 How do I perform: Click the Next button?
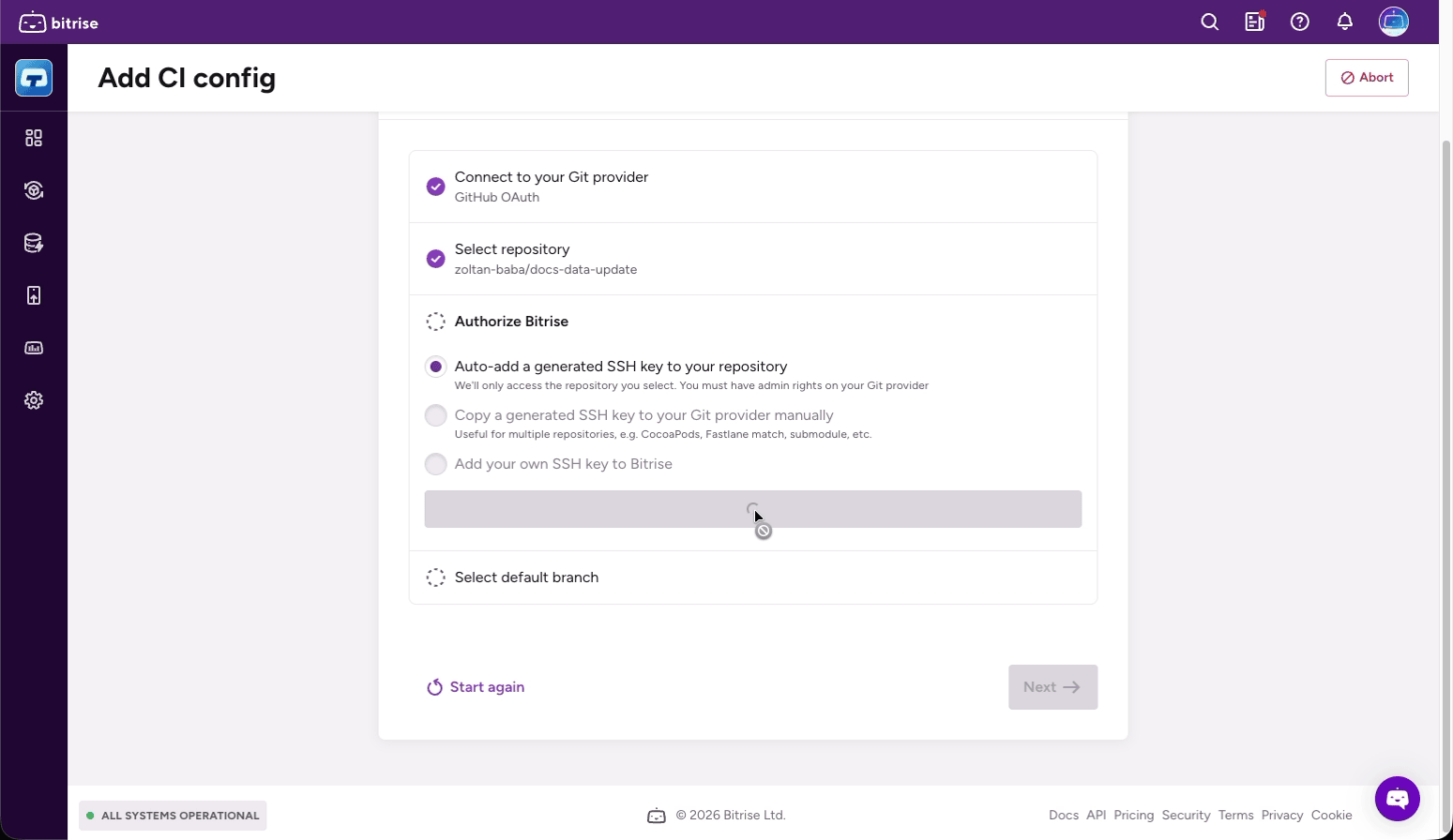(x=1053, y=687)
